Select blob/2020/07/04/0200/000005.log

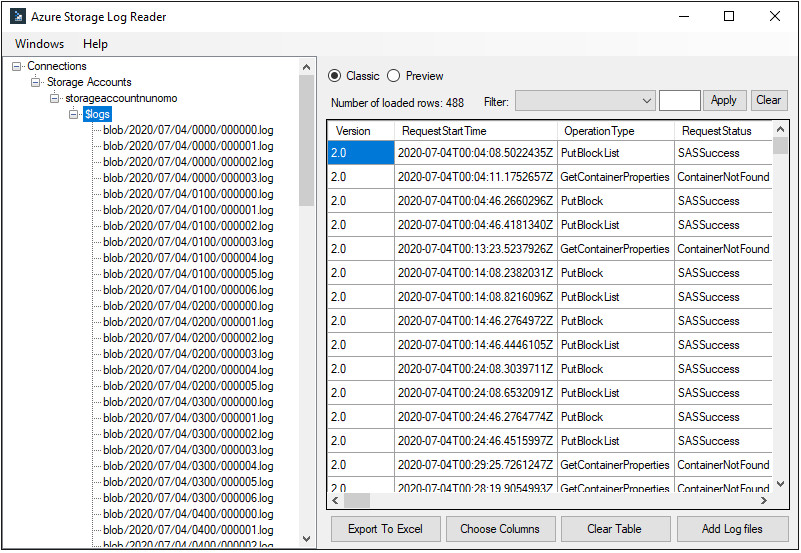point(188,386)
